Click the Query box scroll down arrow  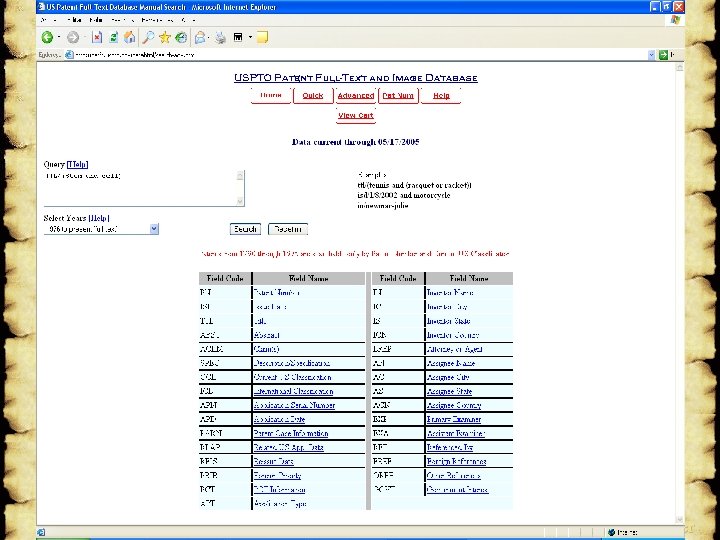point(240,201)
